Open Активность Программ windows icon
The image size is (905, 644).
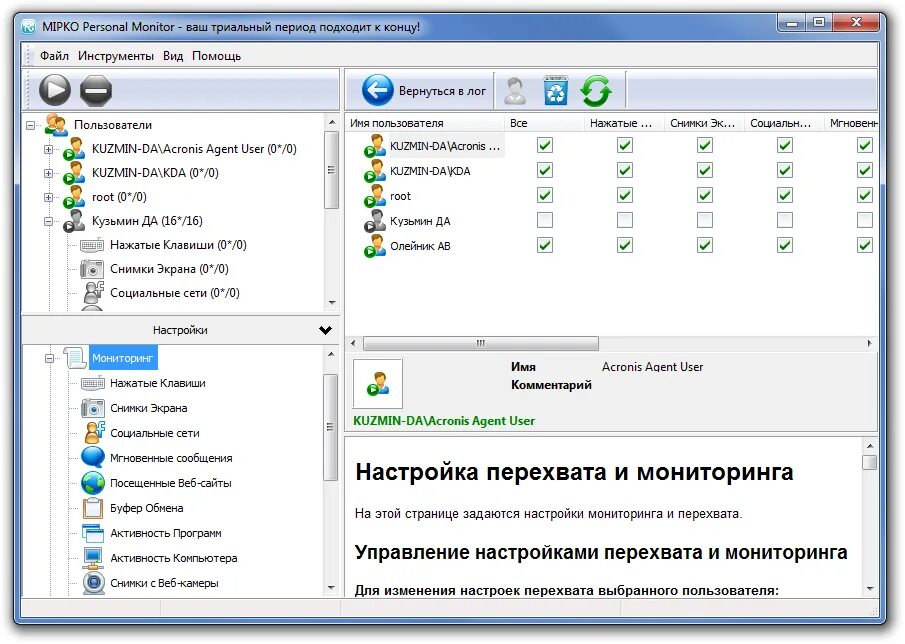tap(92, 533)
